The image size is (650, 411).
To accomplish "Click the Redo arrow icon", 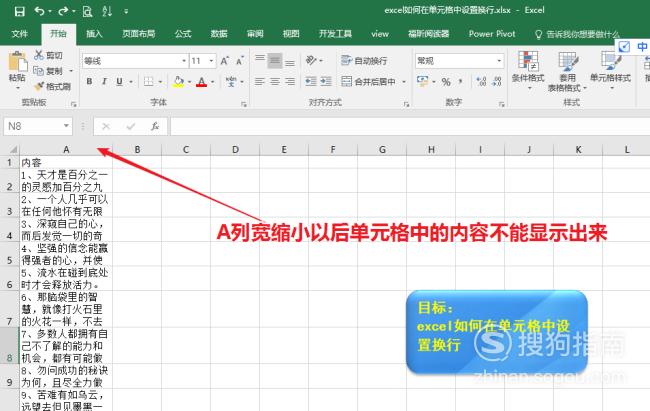I will [x=63, y=11].
